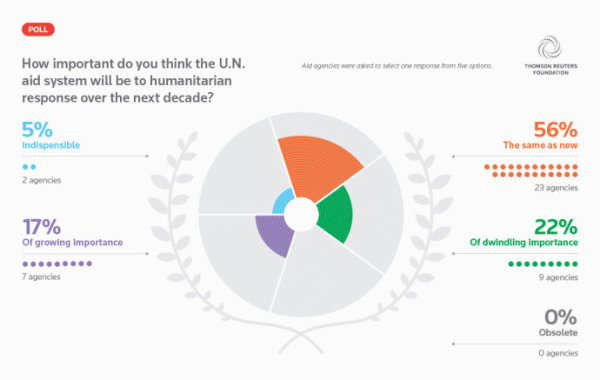The height and width of the screenshot is (380, 600).
Task: Click the red POLL badge
Action: pos(38,29)
